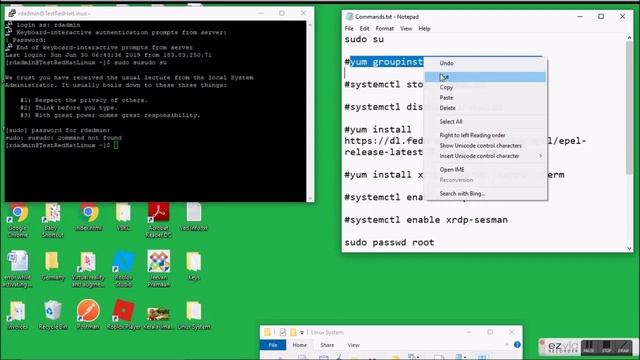Click 'sudo su' line in Notepad

coord(364,40)
